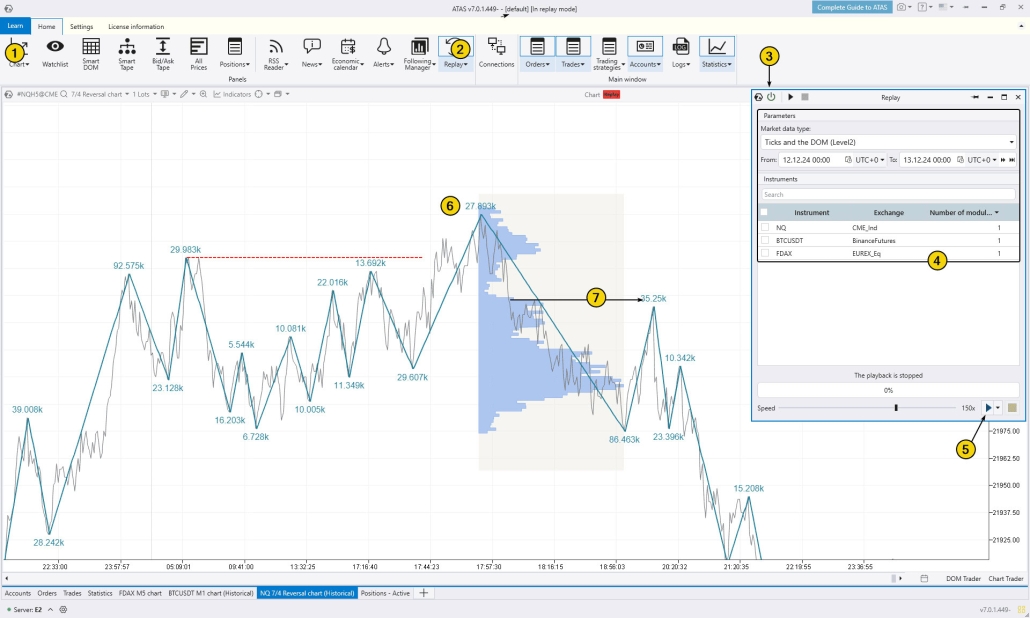Open the Bid/Ask Tape panel
1030x618 pixels.
[163, 52]
